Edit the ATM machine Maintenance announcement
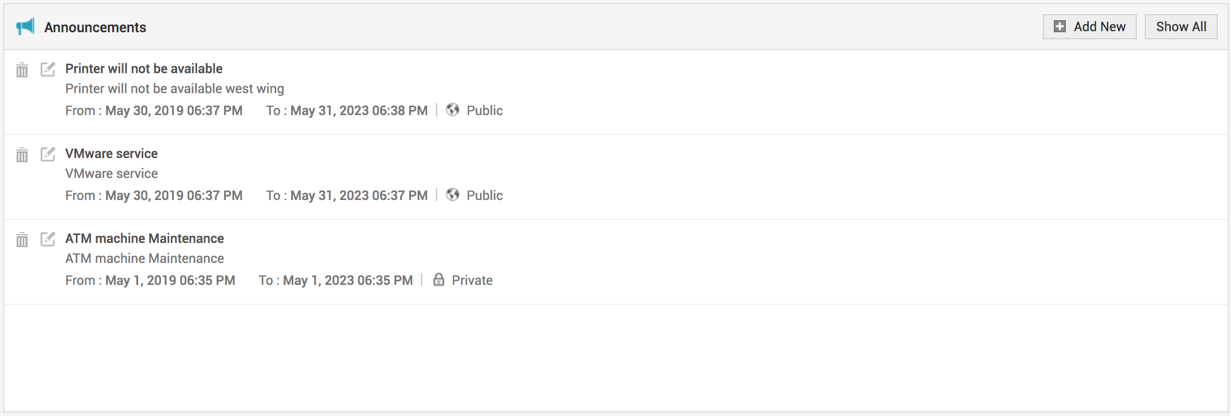Viewport: 1231px width, 416px height. point(48,240)
